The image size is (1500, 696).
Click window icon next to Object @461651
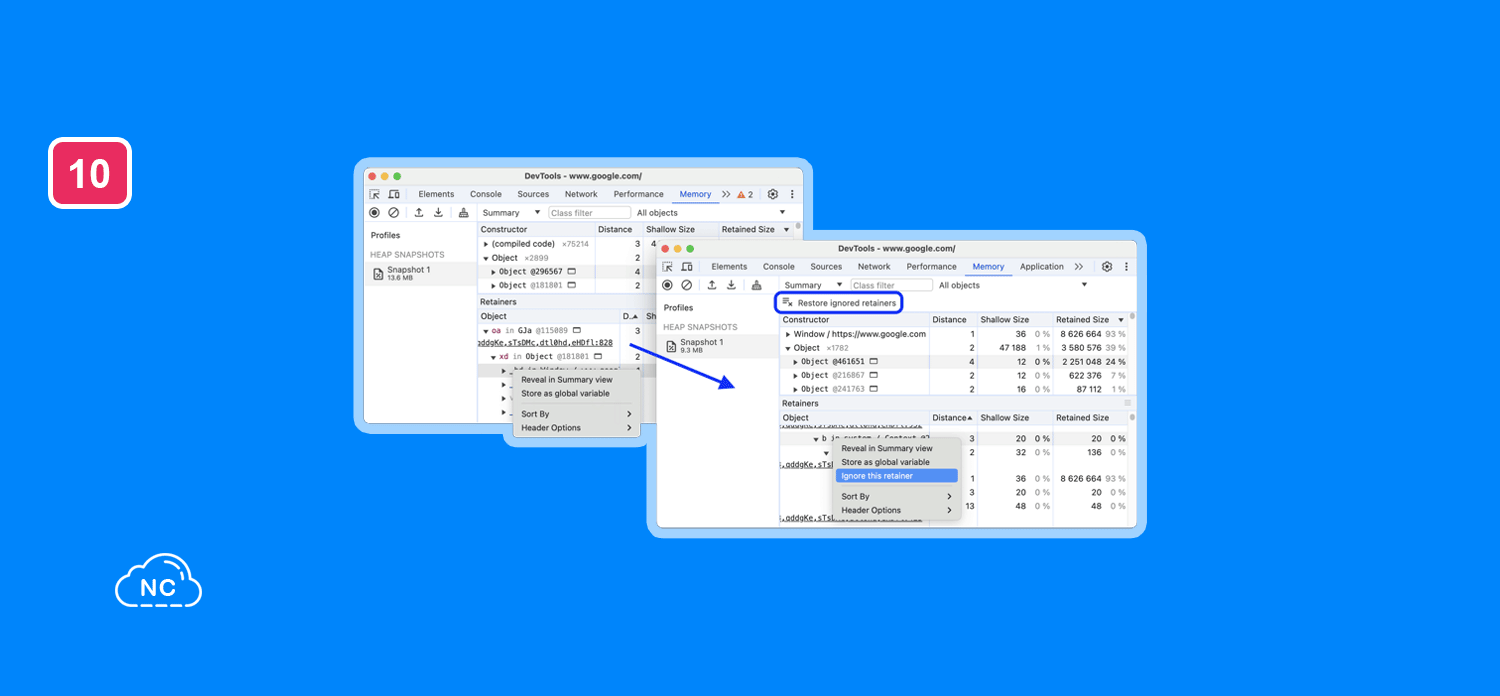tap(873, 361)
